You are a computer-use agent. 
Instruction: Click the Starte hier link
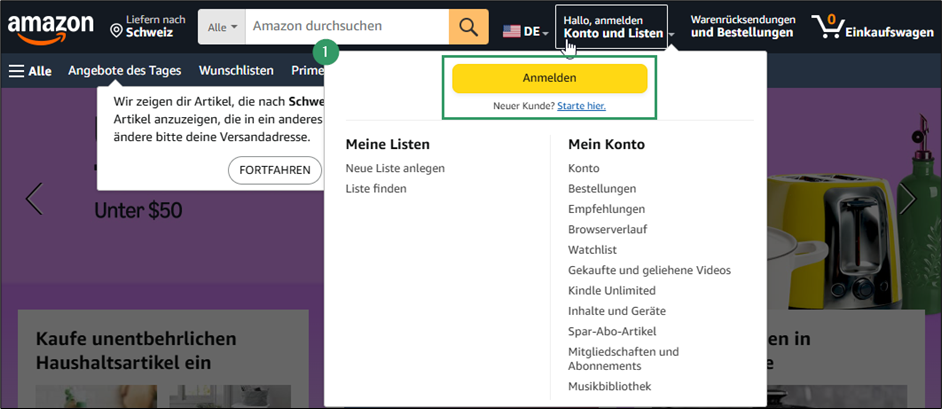[582, 106]
